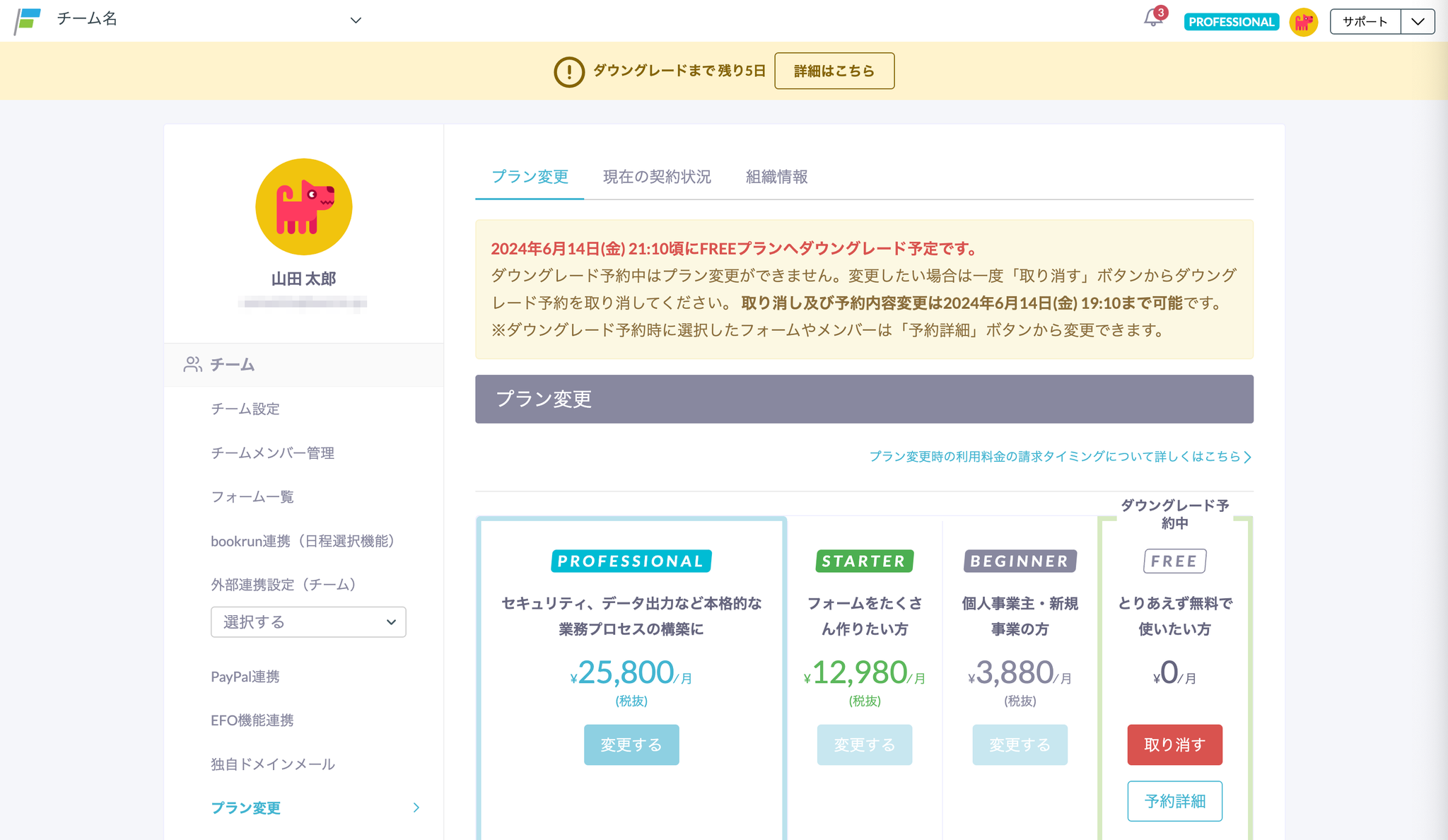
Task: Click the PROFESSIONAL plan badge in header
Action: point(1231,22)
